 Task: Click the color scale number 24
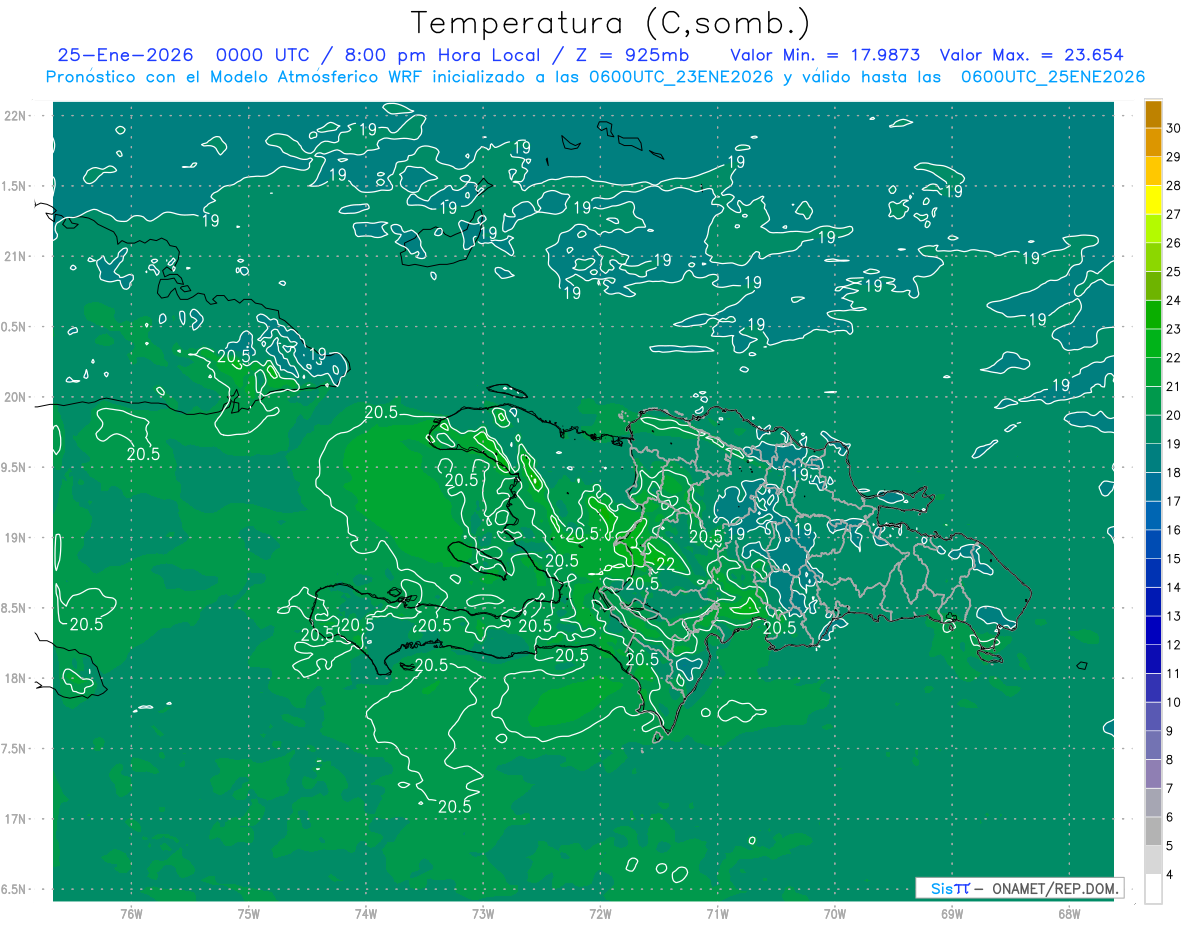(x=1174, y=300)
